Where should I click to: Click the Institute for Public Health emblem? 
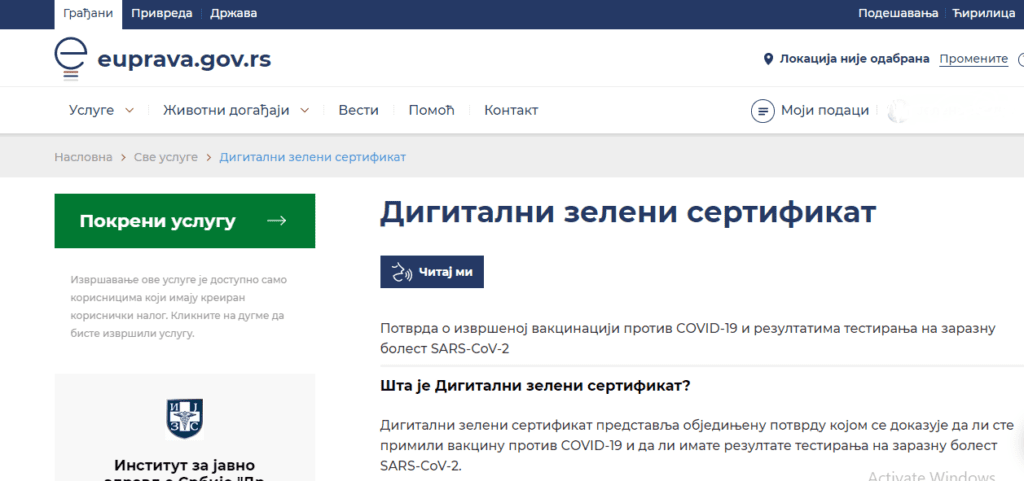click(x=185, y=418)
